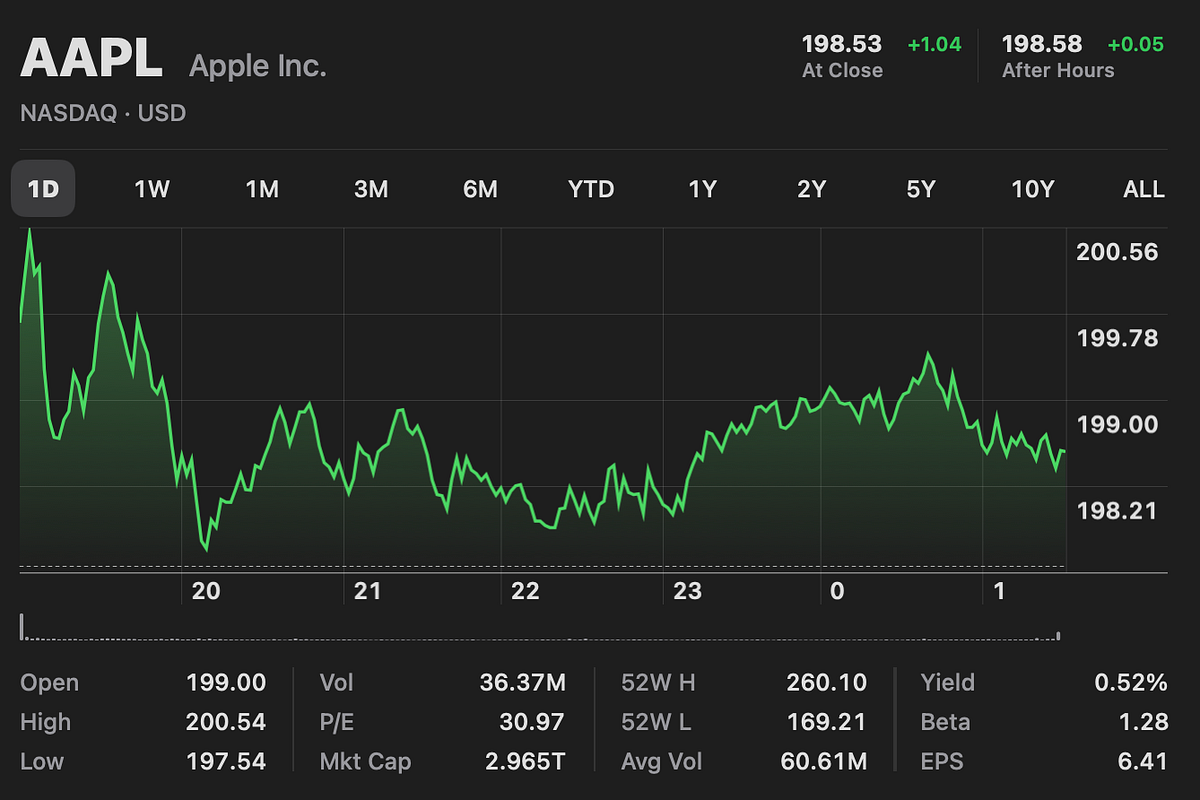1200x800 pixels.
Task: Select the 3M time range
Action: click(x=372, y=188)
